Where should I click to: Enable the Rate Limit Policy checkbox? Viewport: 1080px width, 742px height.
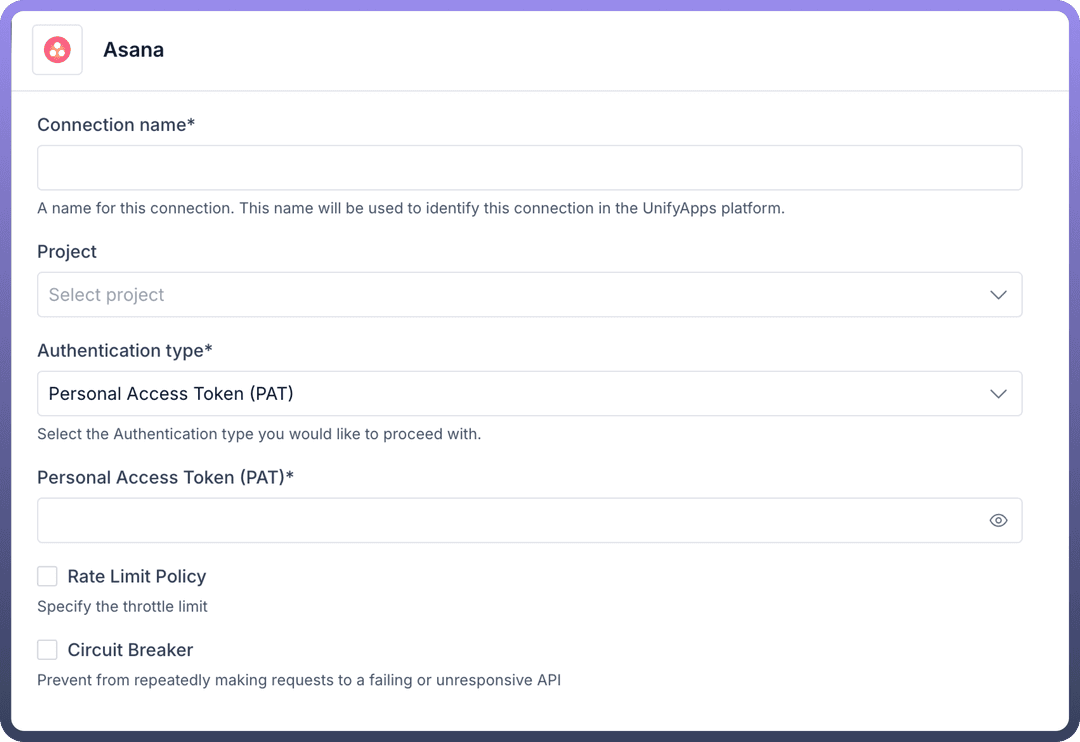coord(47,576)
